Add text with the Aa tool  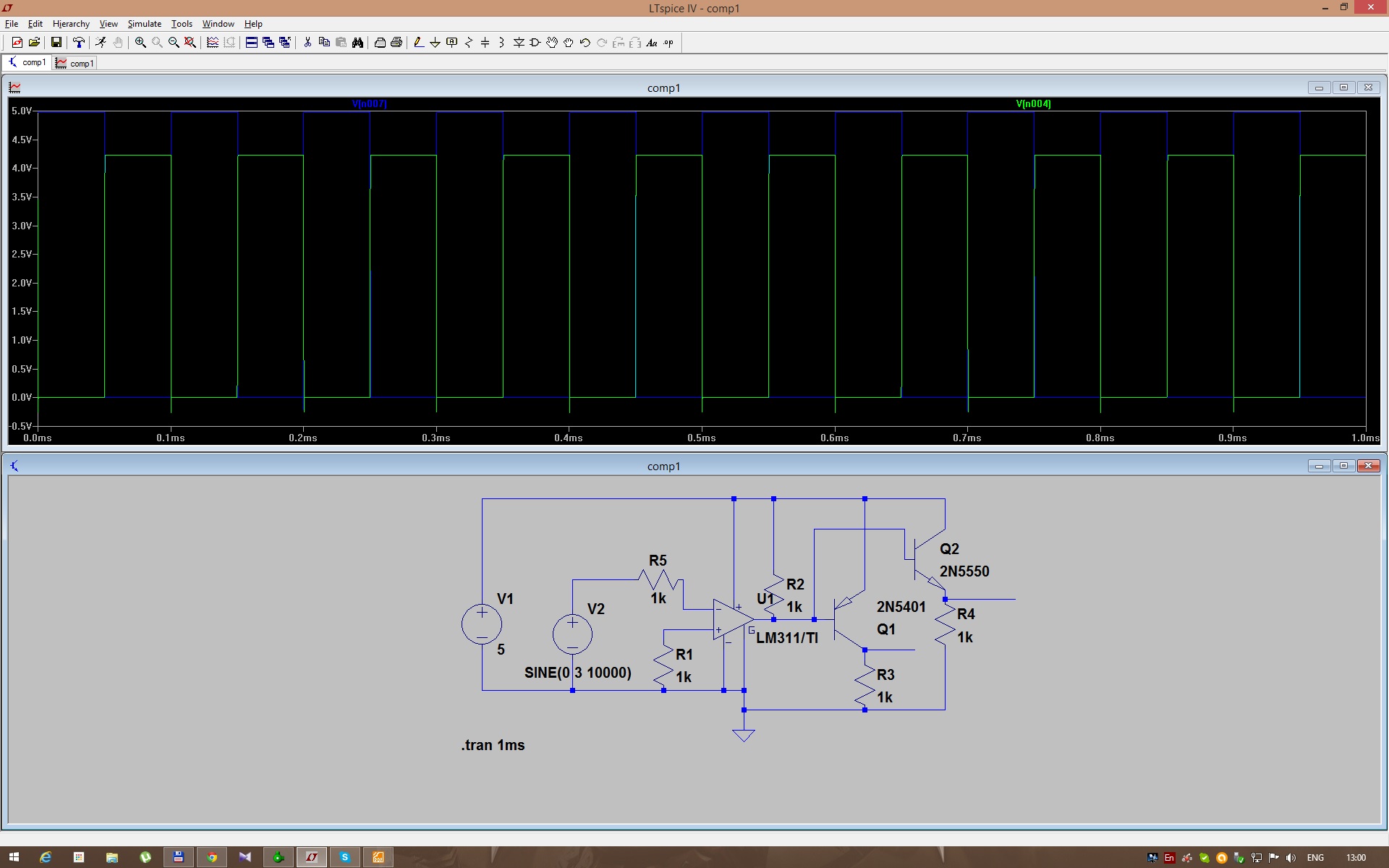(x=652, y=43)
